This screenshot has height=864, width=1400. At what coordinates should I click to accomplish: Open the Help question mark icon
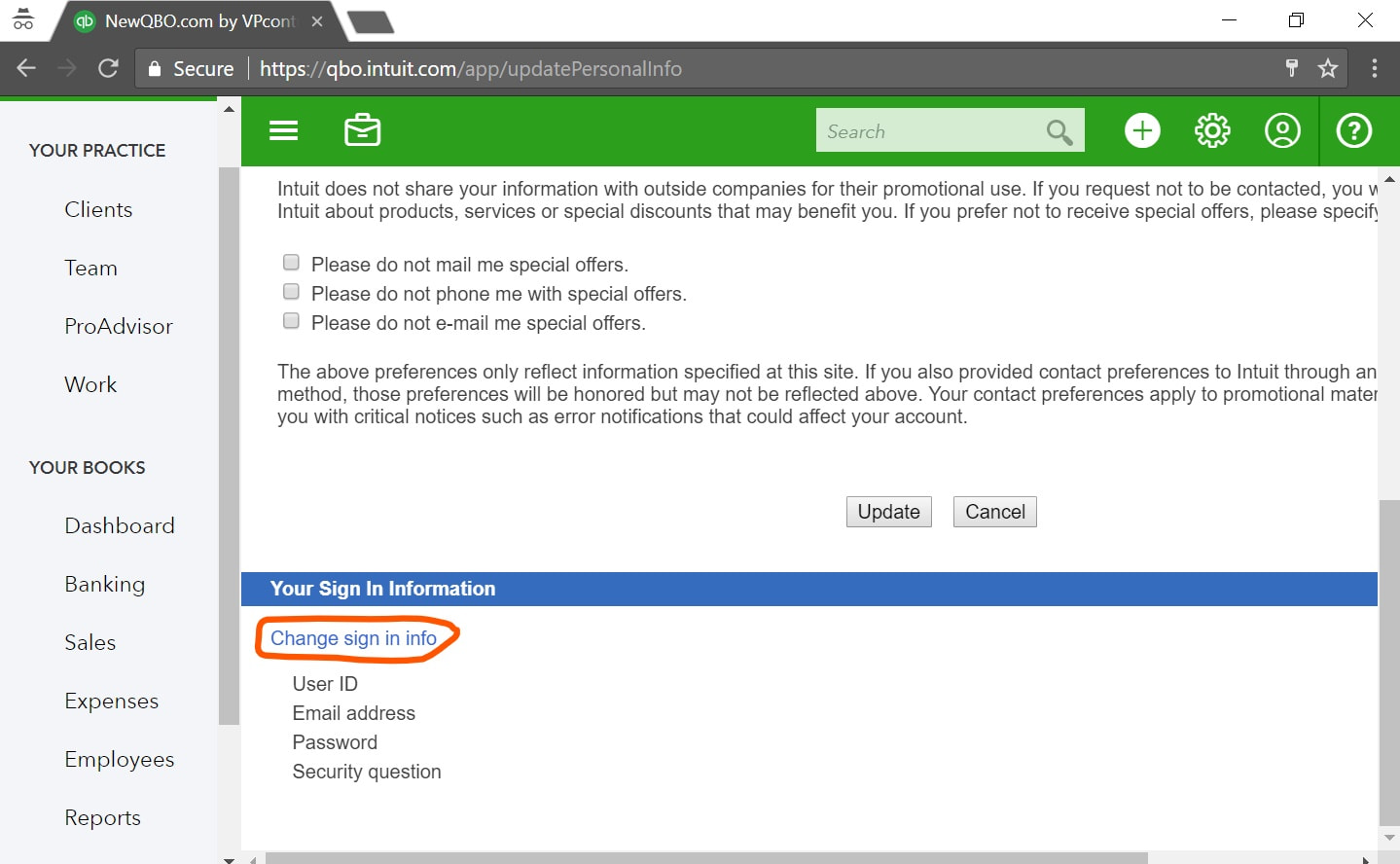coord(1353,130)
